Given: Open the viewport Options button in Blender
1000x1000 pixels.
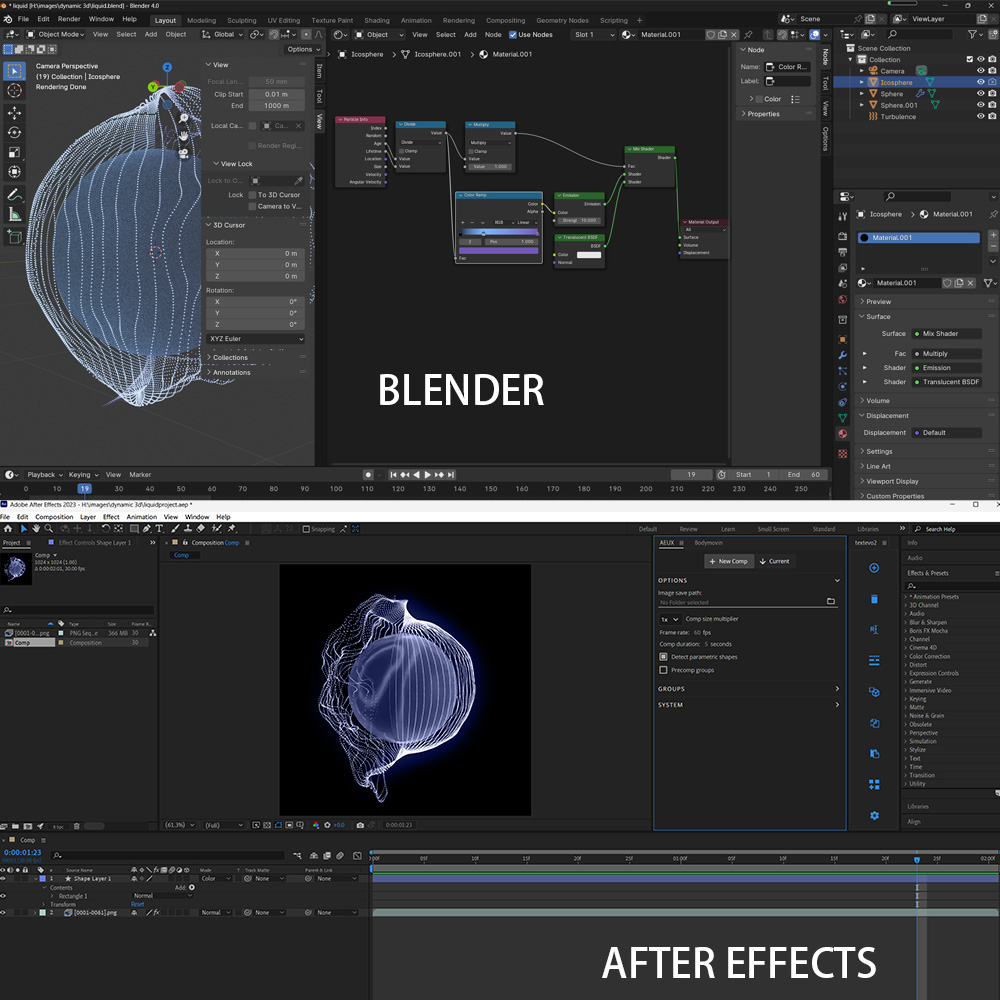Looking at the screenshot, I should pyautogui.click(x=304, y=49).
